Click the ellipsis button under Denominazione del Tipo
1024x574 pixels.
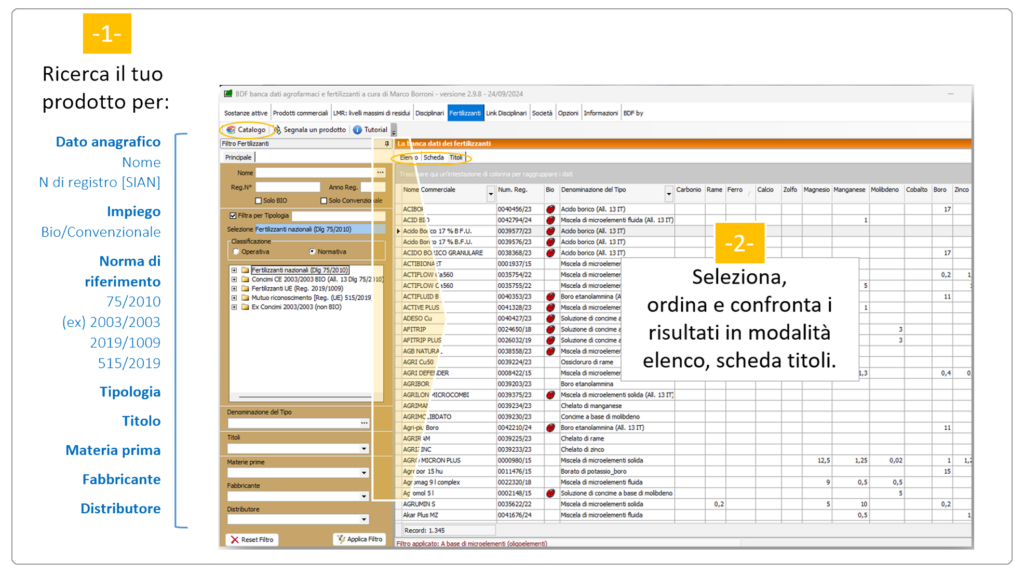tap(365, 423)
